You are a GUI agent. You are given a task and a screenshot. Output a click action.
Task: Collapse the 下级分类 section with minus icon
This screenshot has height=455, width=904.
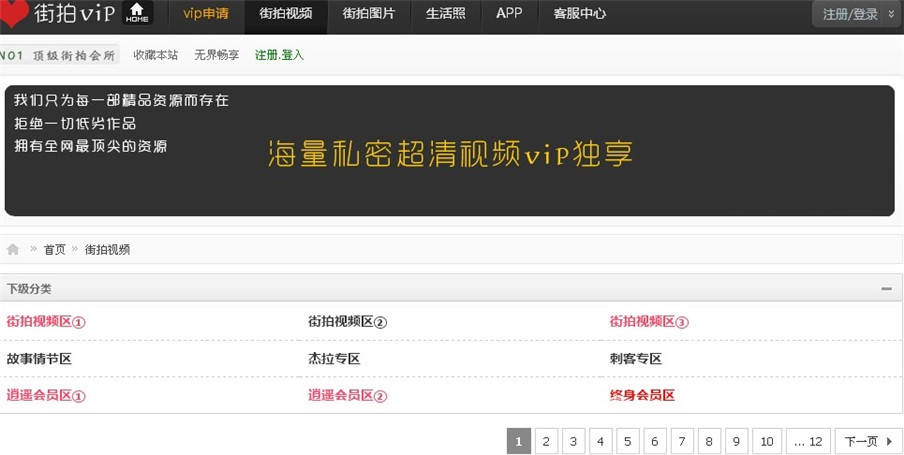[x=886, y=289]
